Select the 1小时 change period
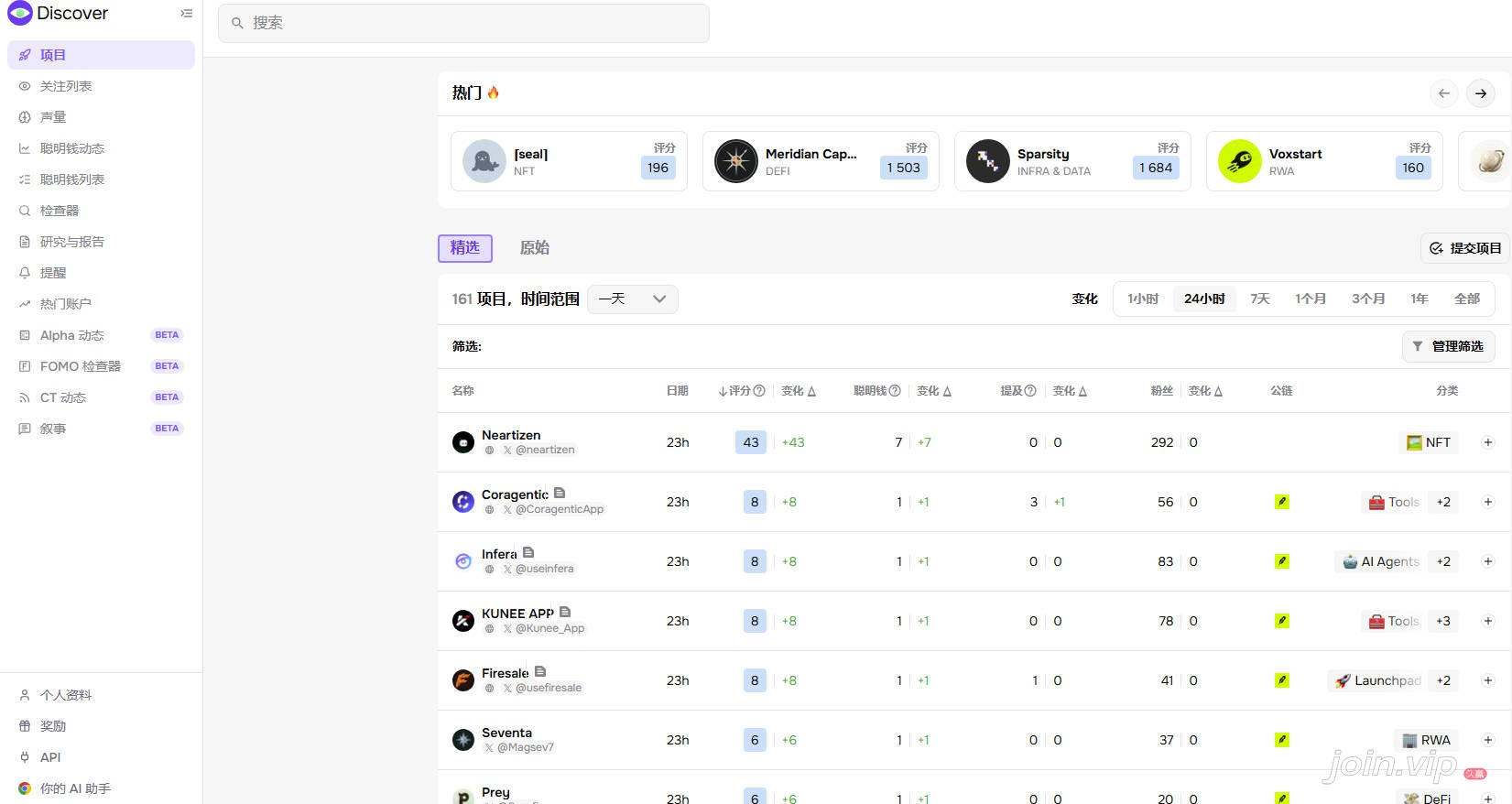 coord(1143,299)
